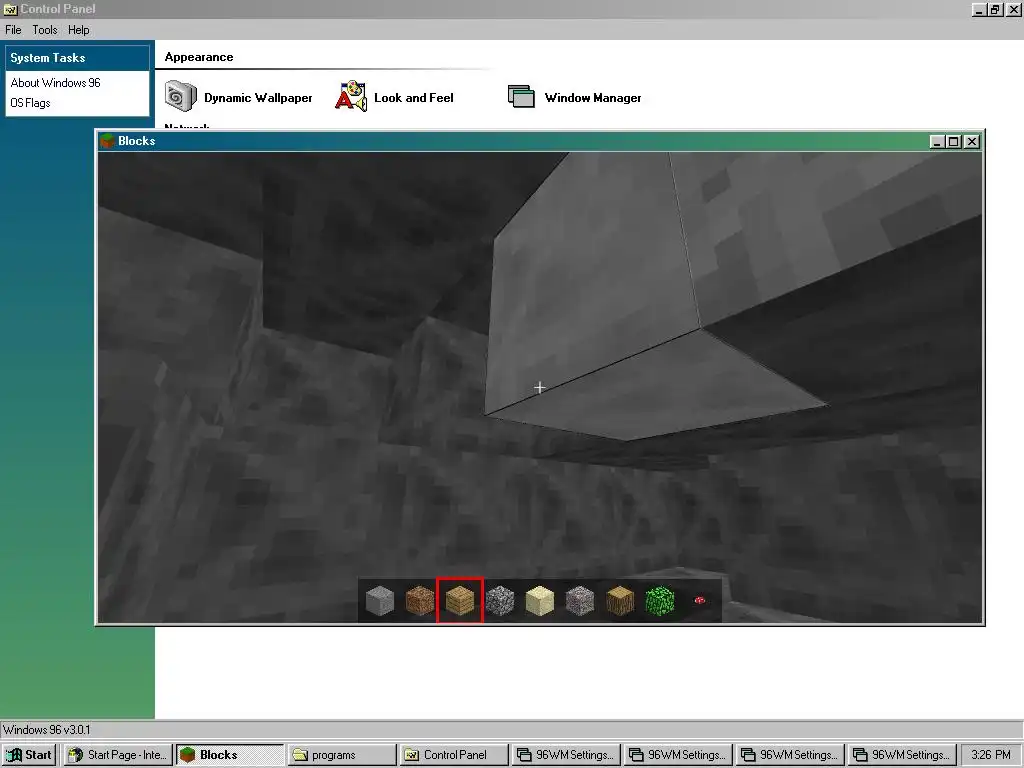Switch to the programs folder taskbar button
Viewport: 1024px width, 768px height.
coord(342,755)
